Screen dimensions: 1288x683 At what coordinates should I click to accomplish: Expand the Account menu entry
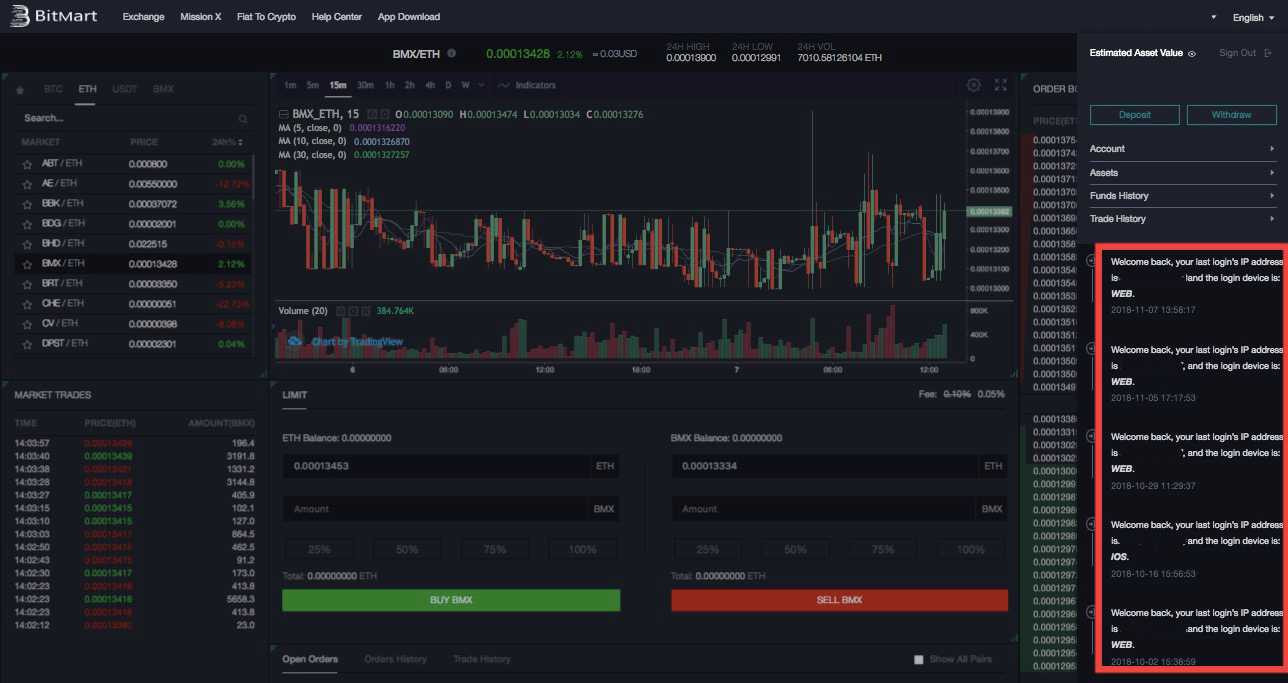pos(1183,149)
